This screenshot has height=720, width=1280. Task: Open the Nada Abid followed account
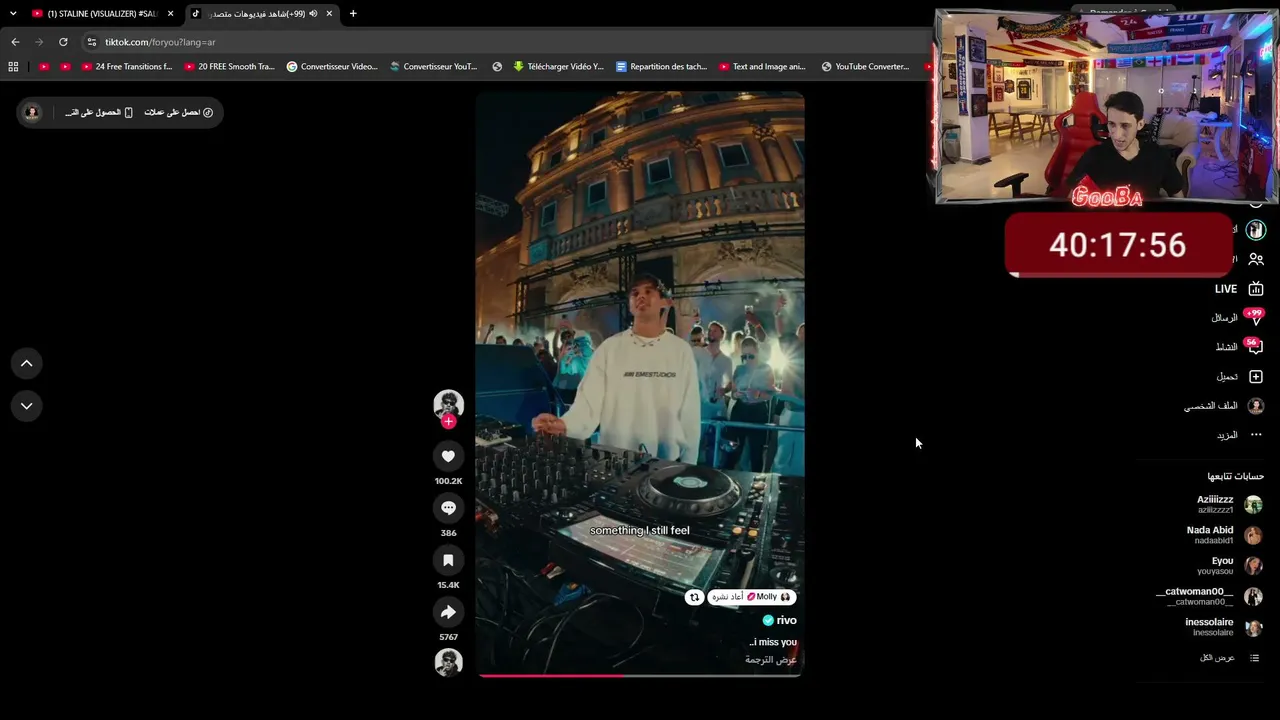(1224, 535)
